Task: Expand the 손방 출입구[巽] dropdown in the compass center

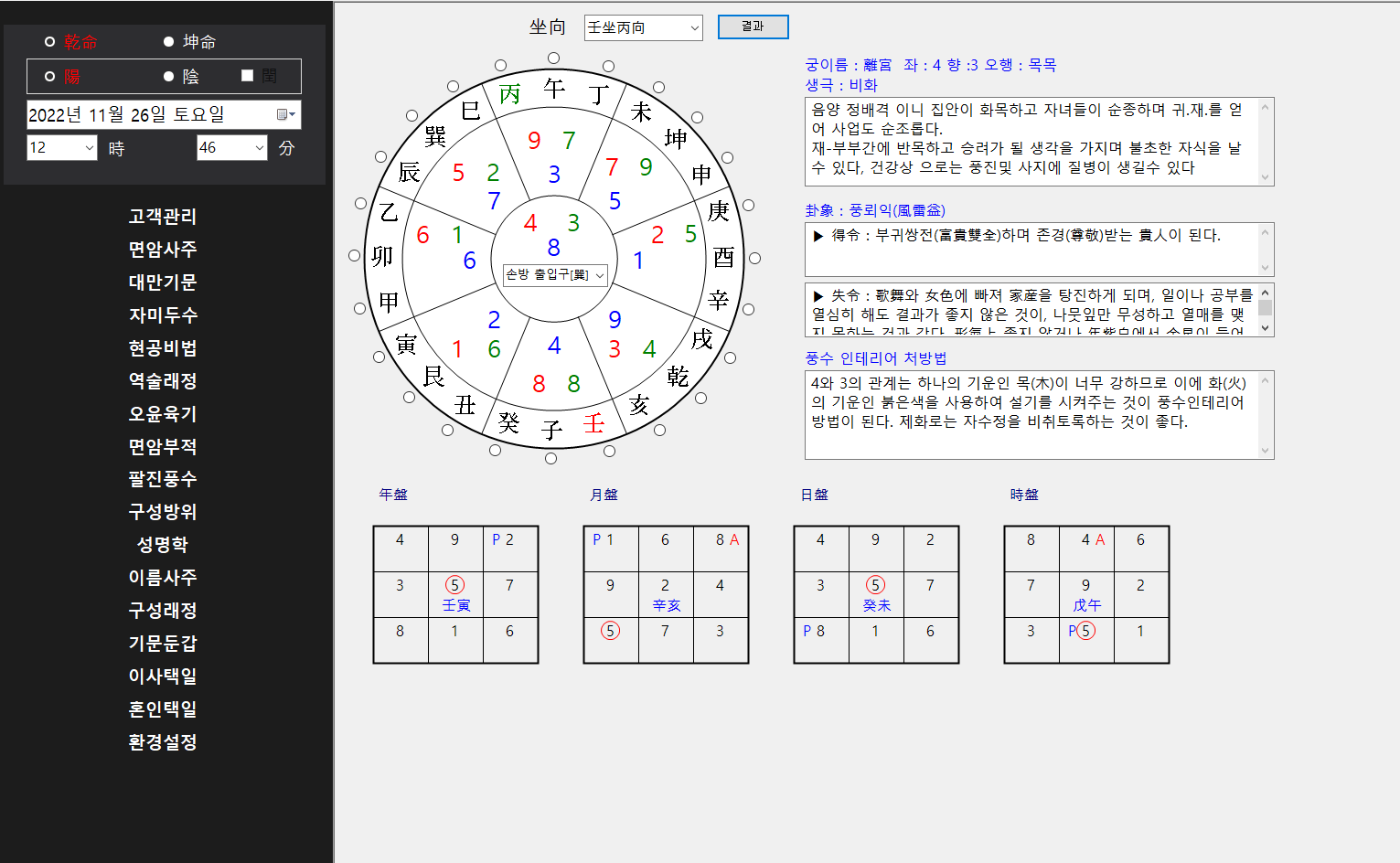Action: tap(555, 274)
